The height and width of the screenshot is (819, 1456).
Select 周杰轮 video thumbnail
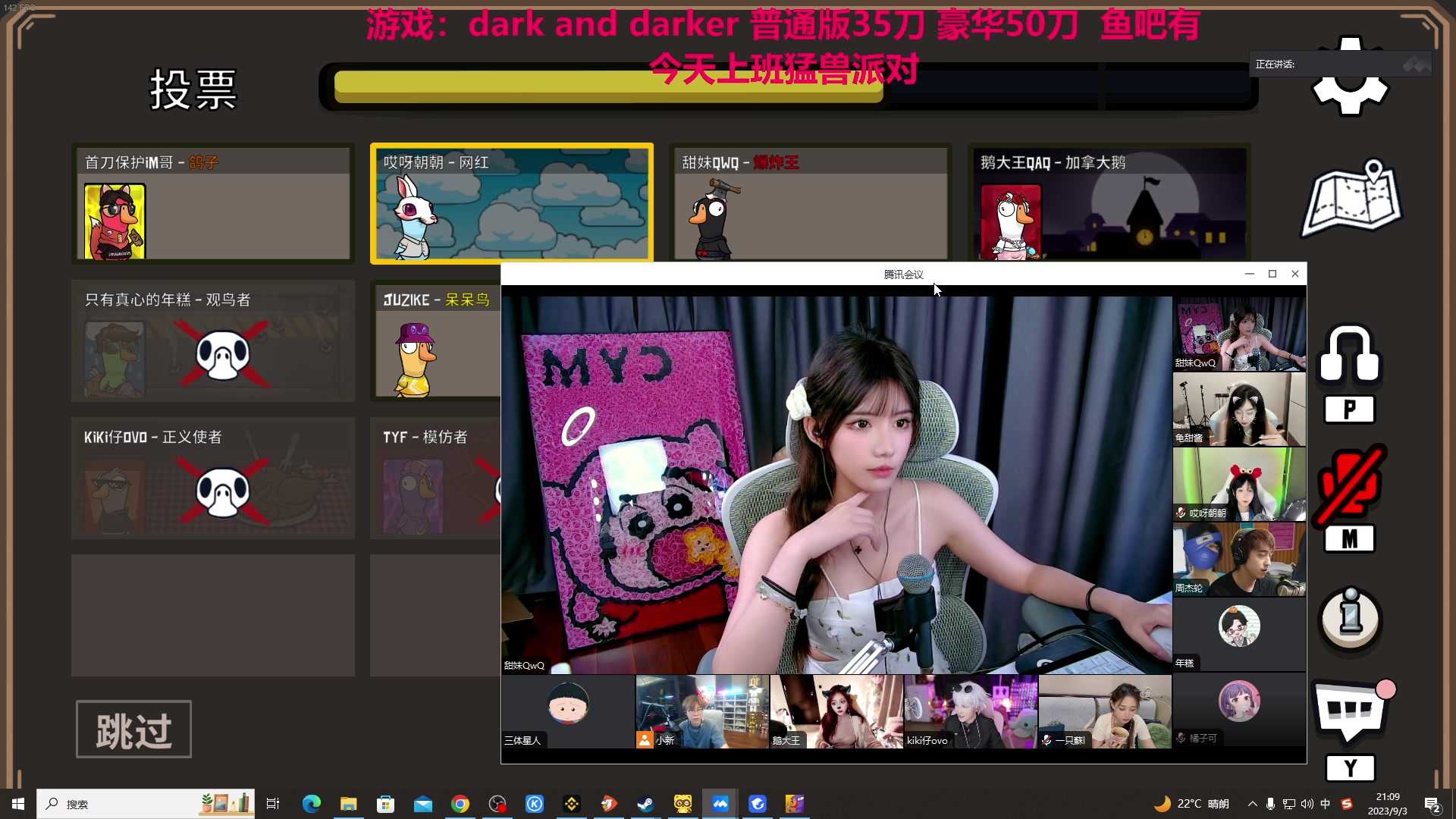coord(1239,558)
